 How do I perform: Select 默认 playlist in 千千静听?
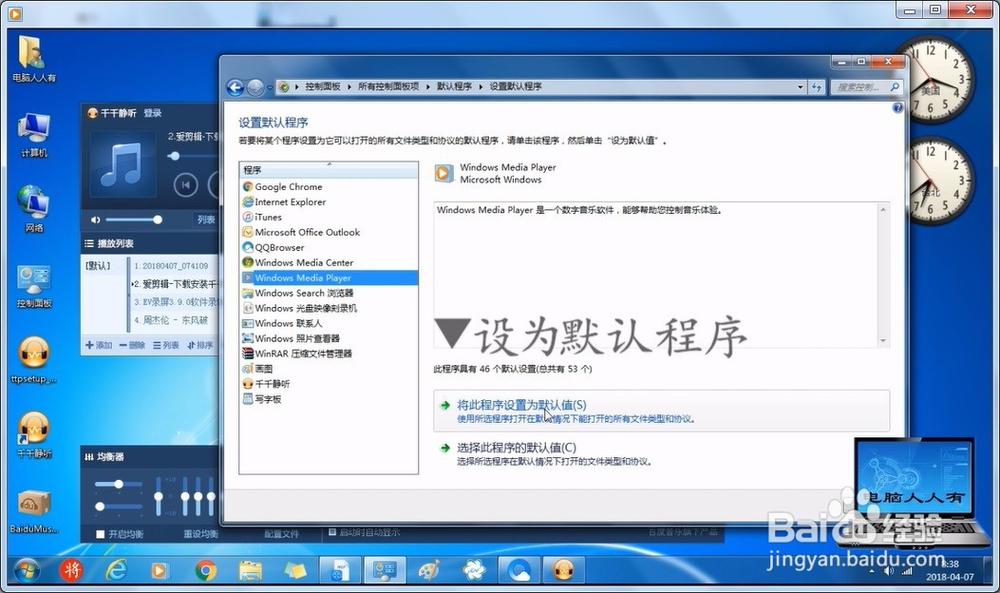pos(98,266)
